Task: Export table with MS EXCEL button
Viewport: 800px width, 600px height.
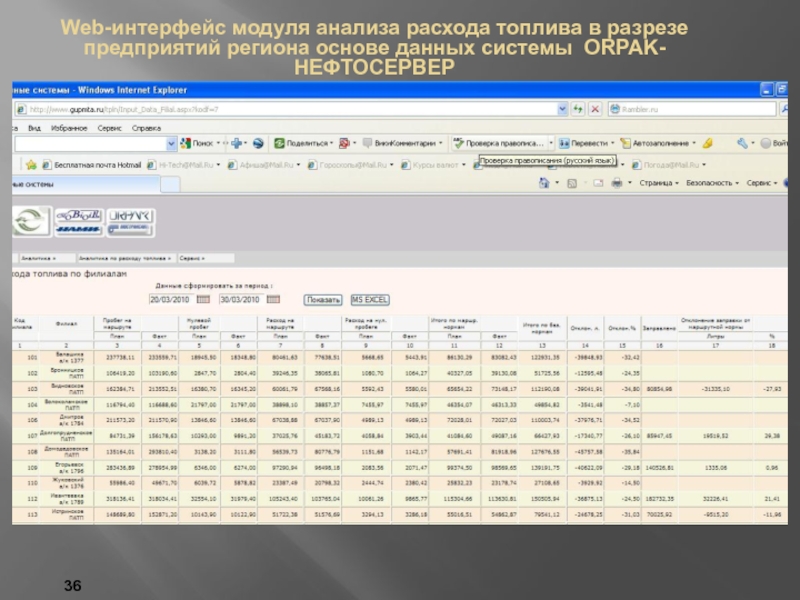Action: tap(369, 299)
